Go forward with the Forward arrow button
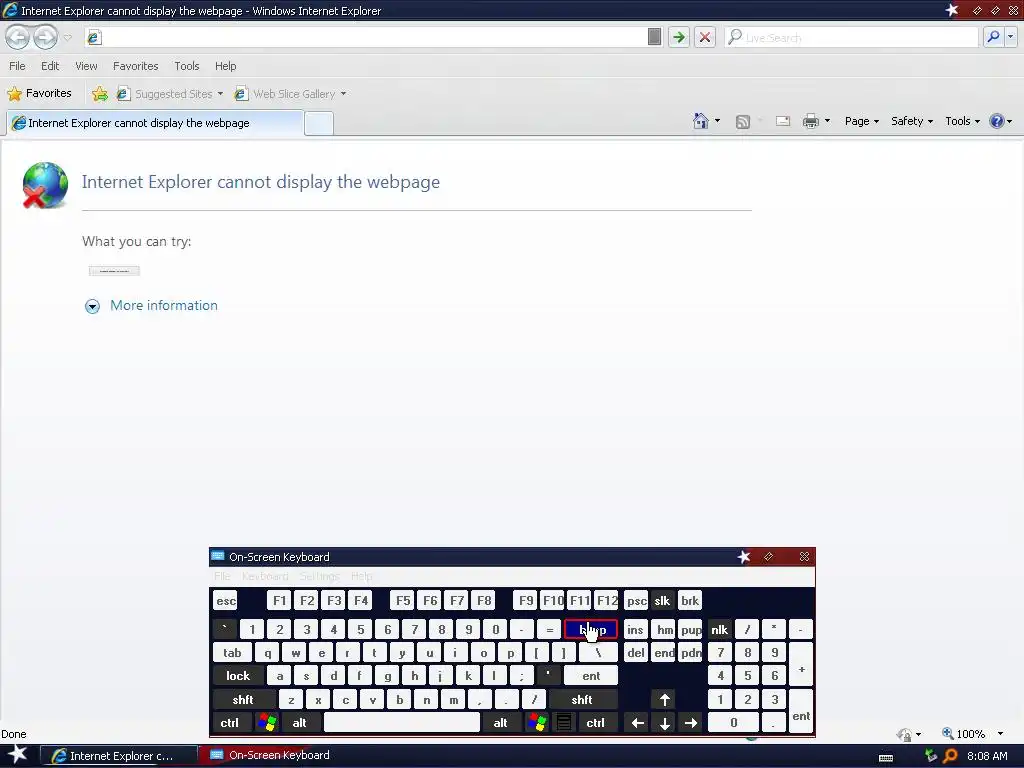1024x768 pixels. tap(45, 37)
